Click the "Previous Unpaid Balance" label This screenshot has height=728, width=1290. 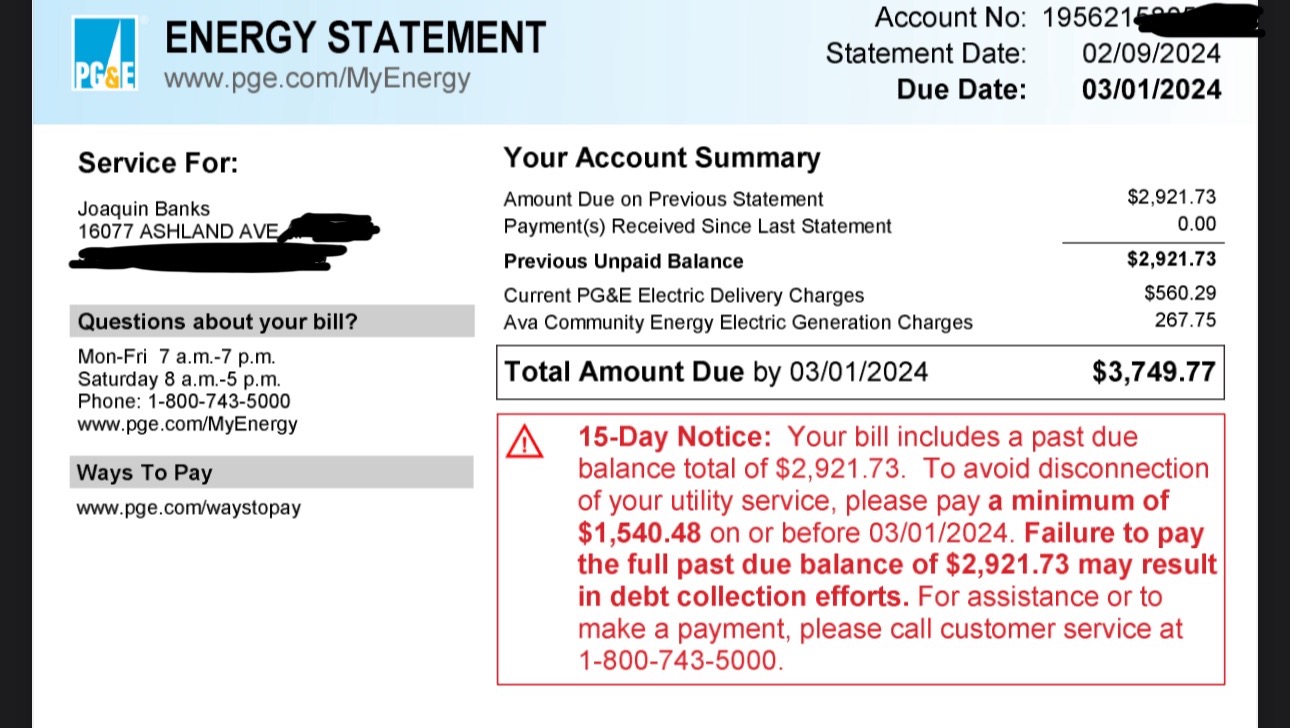(623, 261)
